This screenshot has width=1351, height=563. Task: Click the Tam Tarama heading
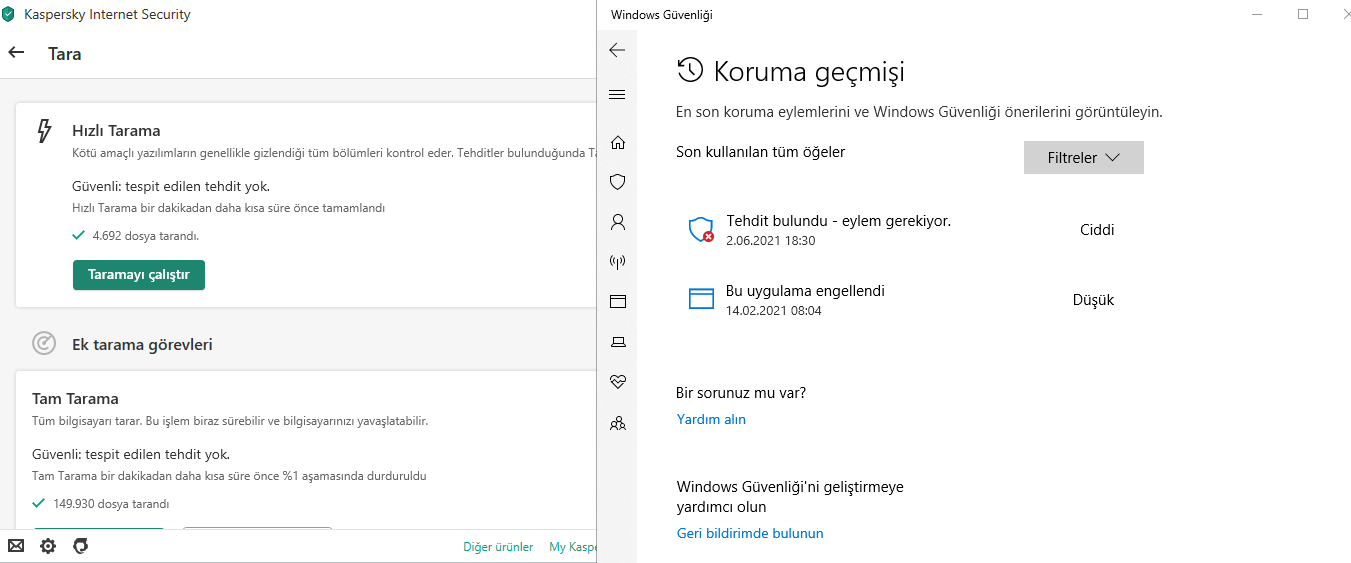tap(75, 398)
